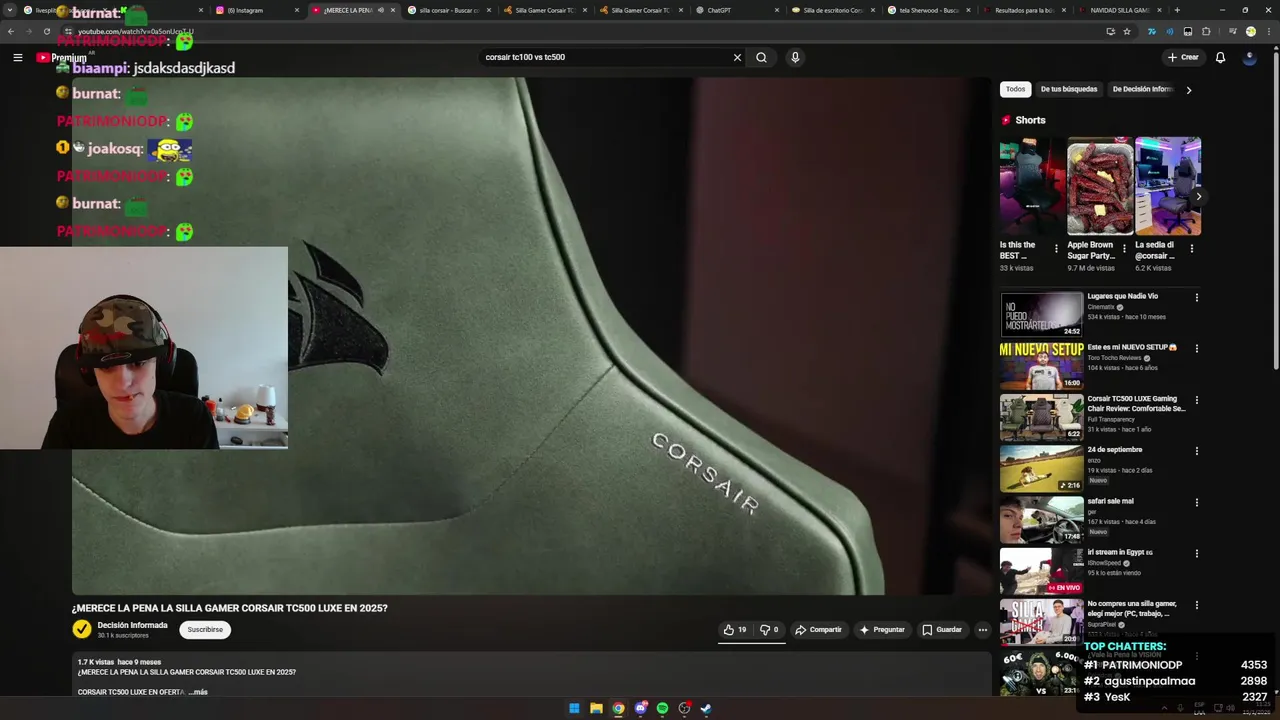1280x720 pixels.
Task: Dislike the video with thumbs down
Action: pos(769,630)
